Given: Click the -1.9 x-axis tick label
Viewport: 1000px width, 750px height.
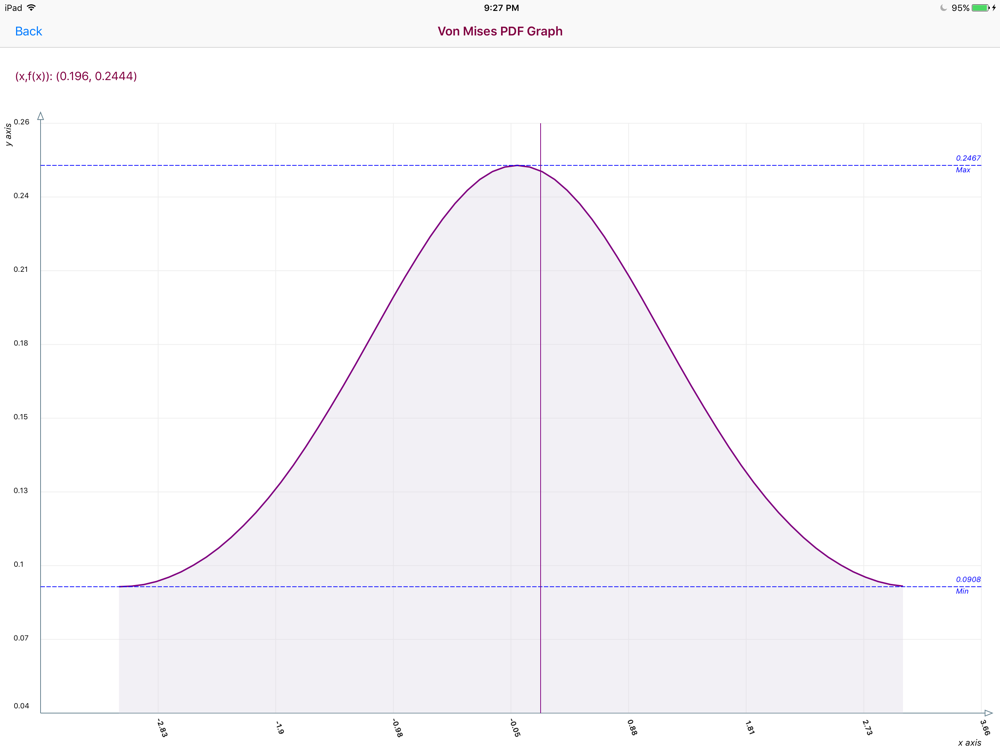Looking at the screenshot, I should tap(279, 727).
